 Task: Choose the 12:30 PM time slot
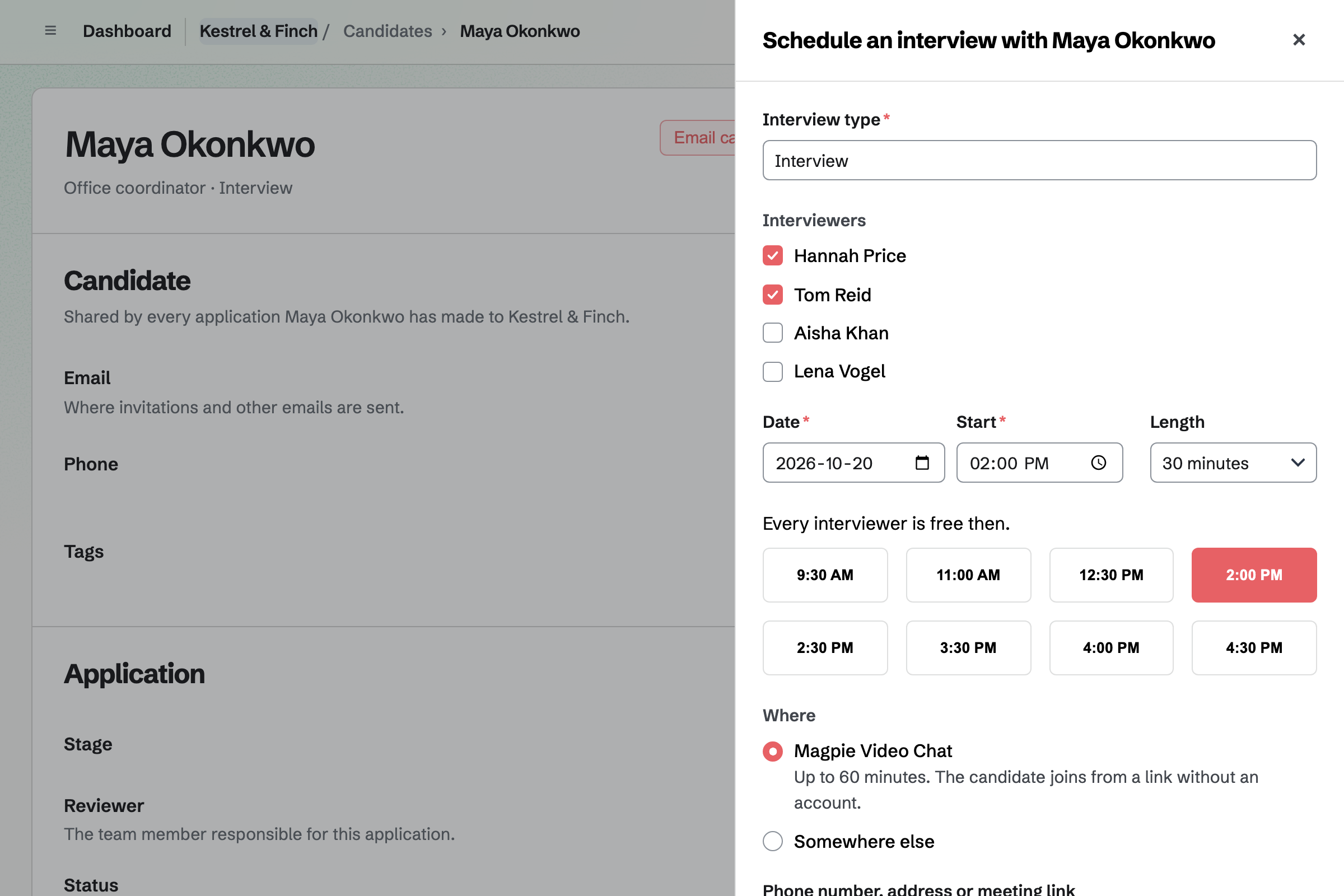pyautogui.click(x=1111, y=575)
